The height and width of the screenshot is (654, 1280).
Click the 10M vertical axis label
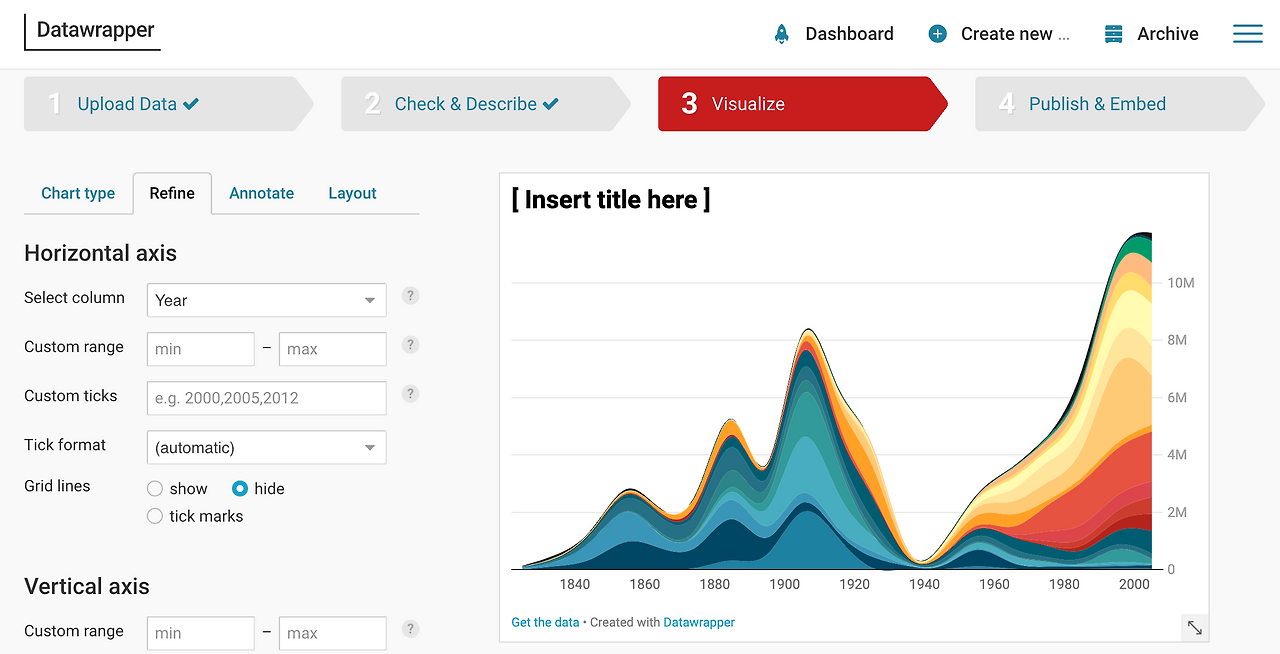click(x=1181, y=283)
